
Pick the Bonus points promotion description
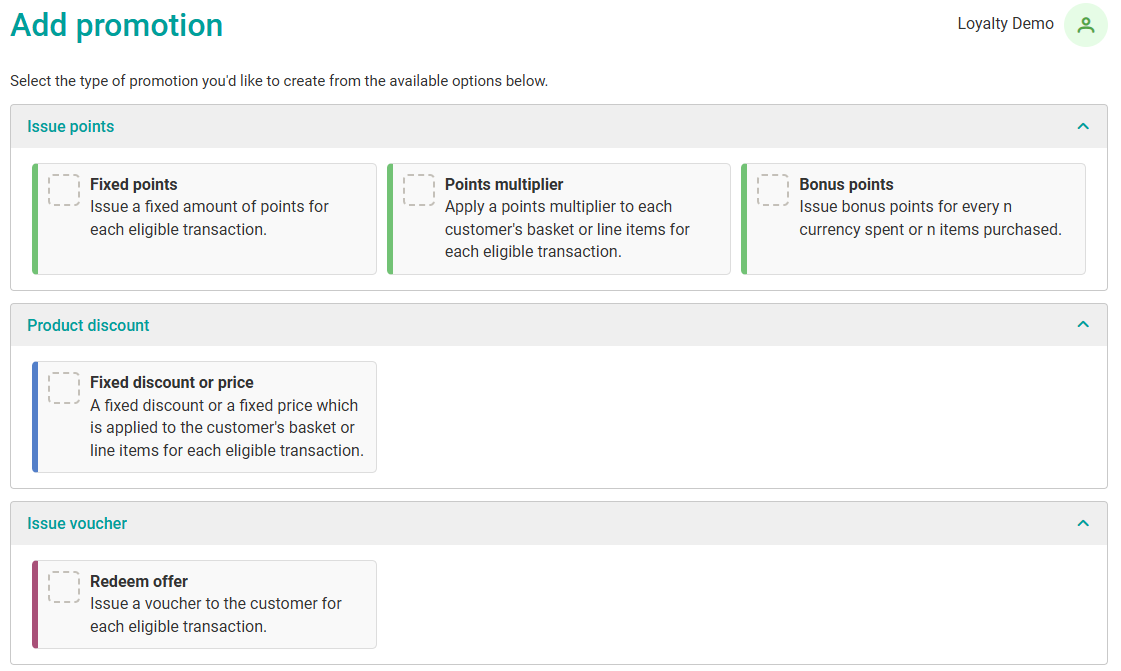(x=929, y=218)
